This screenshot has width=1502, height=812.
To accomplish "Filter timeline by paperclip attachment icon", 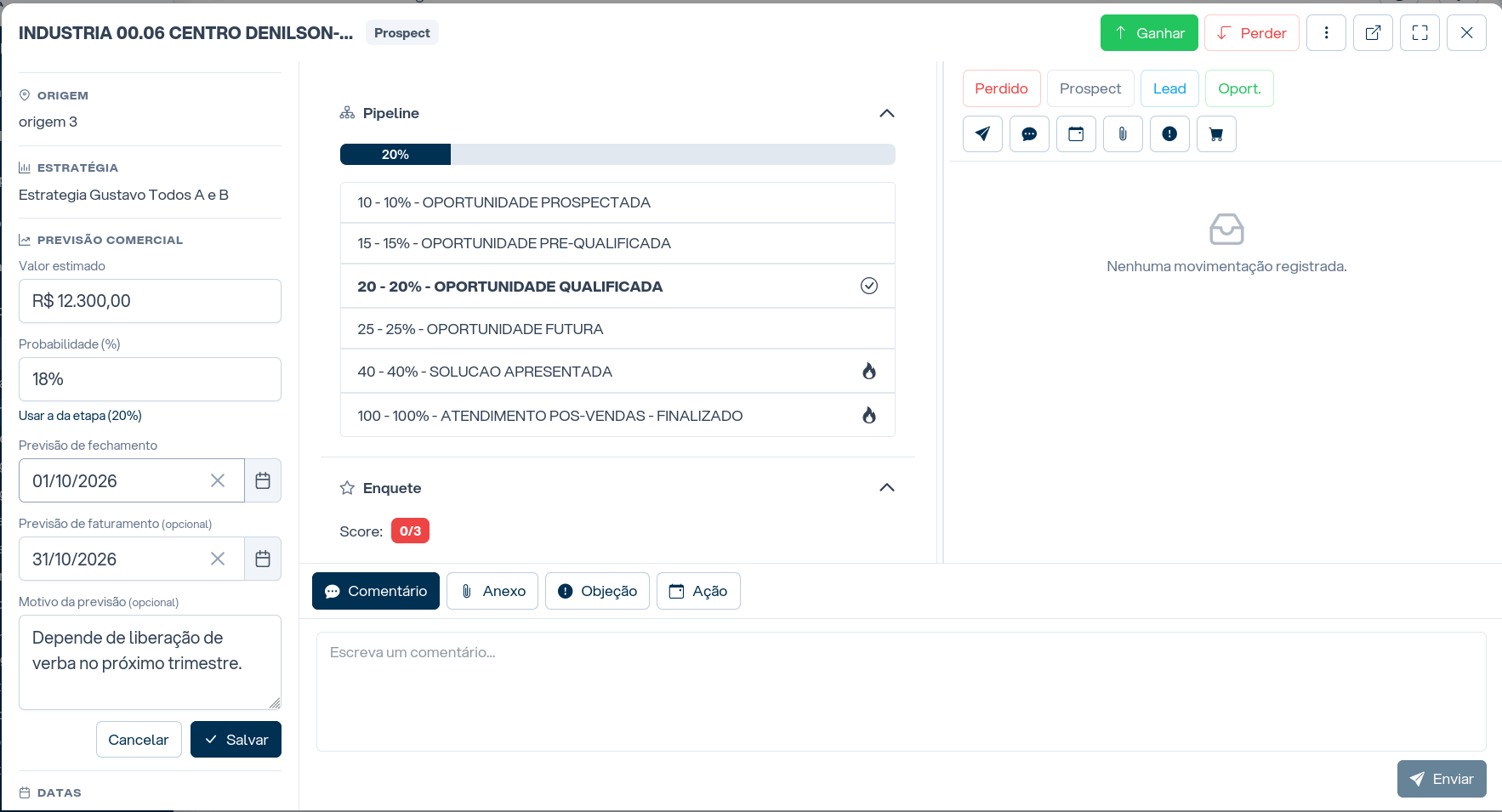I will tap(1123, 134).
